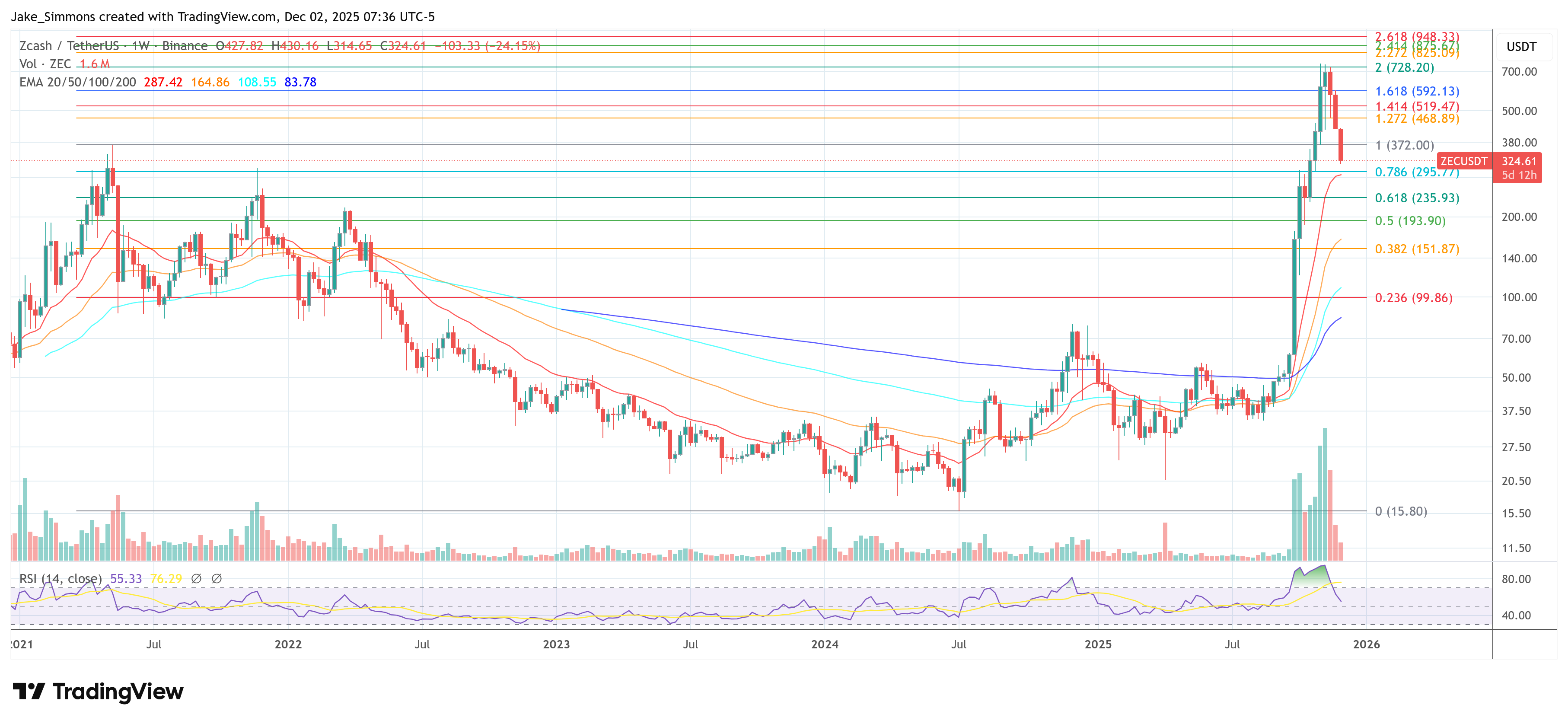Viewport: 1568px width, 724px height.
Task: Click the ZECUSDT price tag on axis
Action: pos(1463,161)
